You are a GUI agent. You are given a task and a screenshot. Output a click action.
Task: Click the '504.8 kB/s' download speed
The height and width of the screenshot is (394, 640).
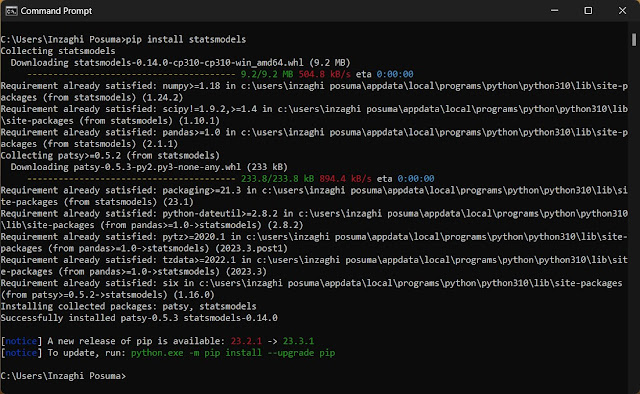click(324, 74)
